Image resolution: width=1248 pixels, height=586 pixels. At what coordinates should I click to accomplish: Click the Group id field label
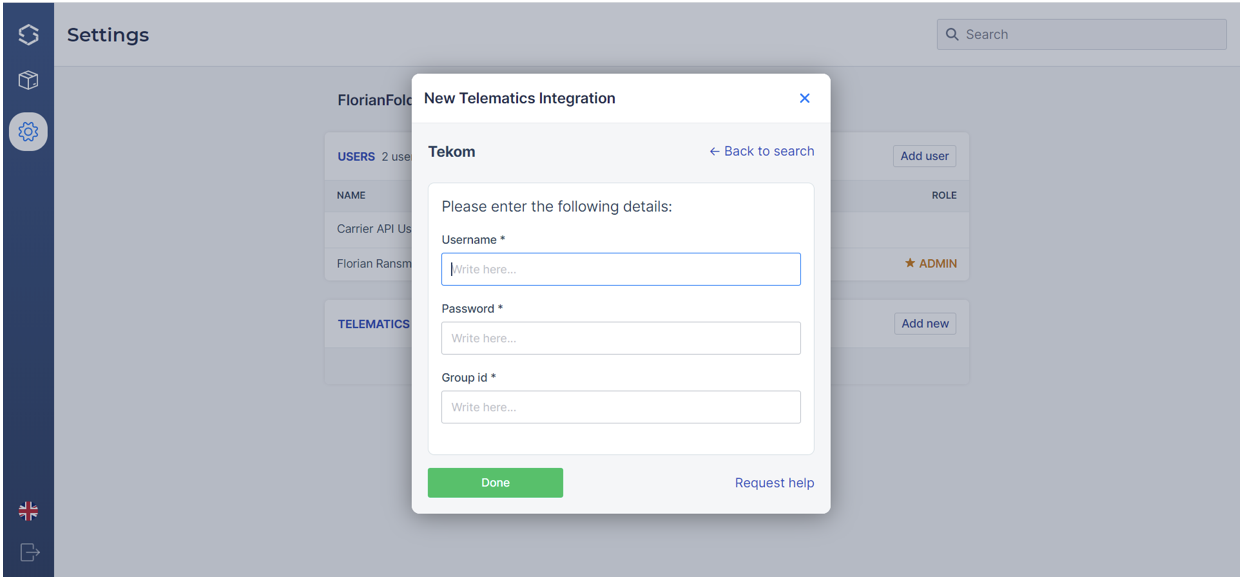tap(469, 378)
